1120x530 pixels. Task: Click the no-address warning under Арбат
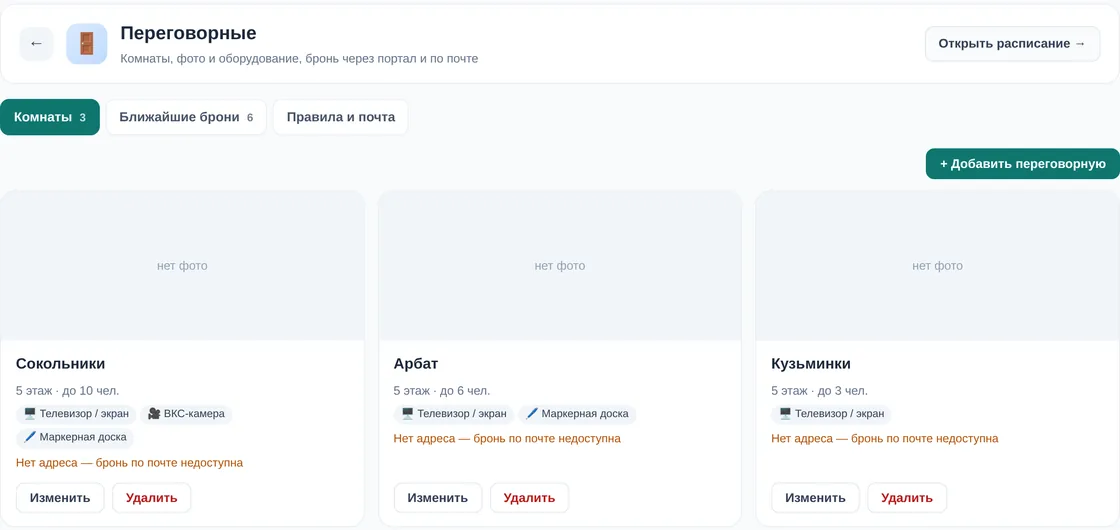507,439
